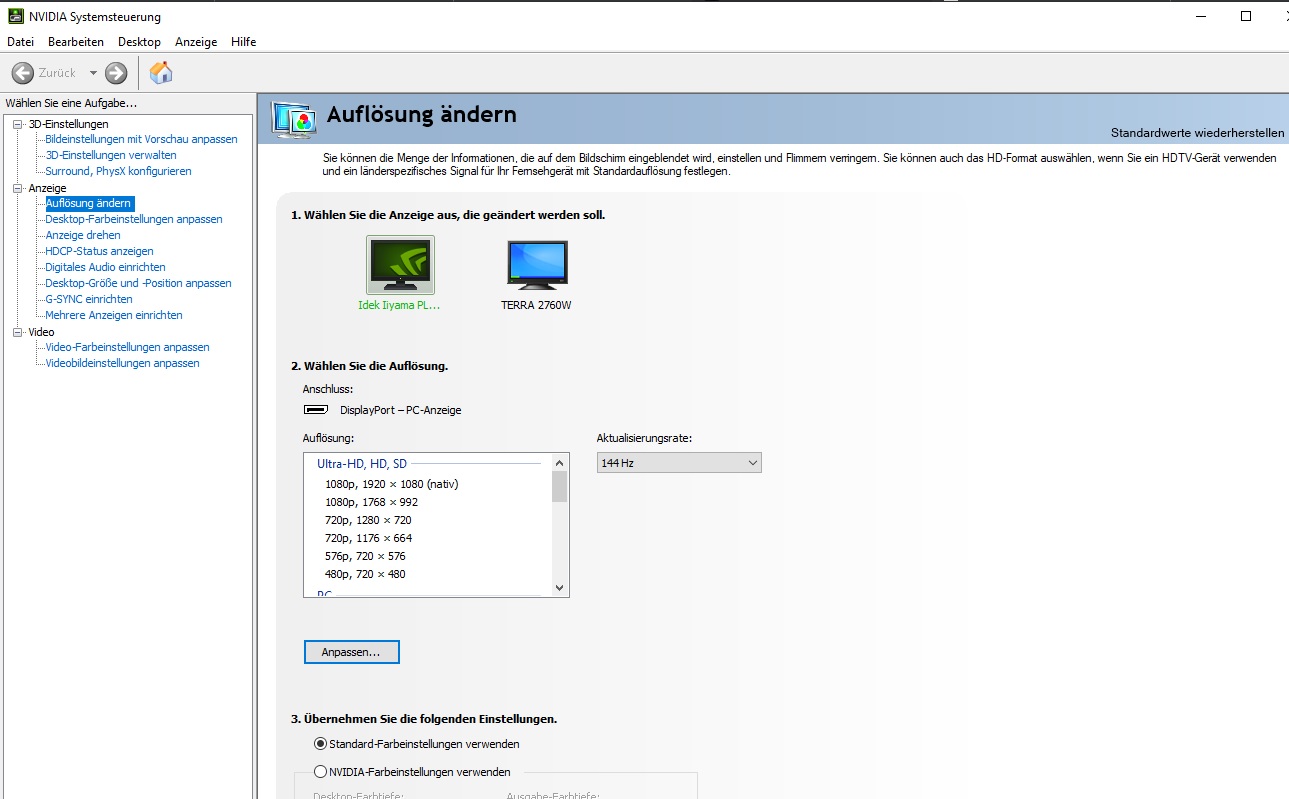
Task: Open 3D-Einstellungen verwalten
Action: click(x=111, y=155)
